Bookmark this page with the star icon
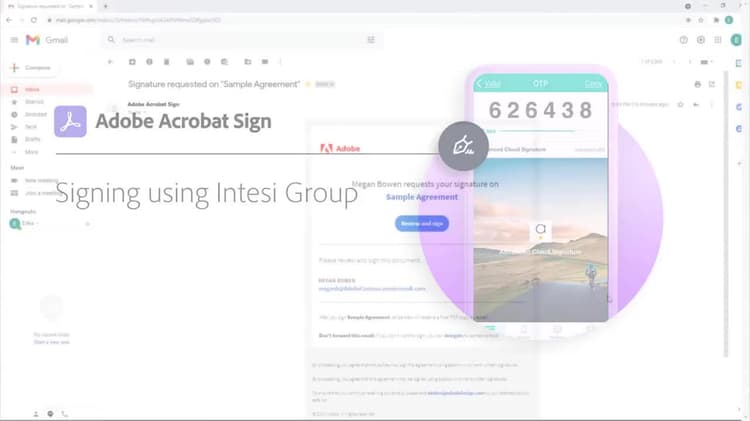Screen dimensions: 750x421 (701, 20)
